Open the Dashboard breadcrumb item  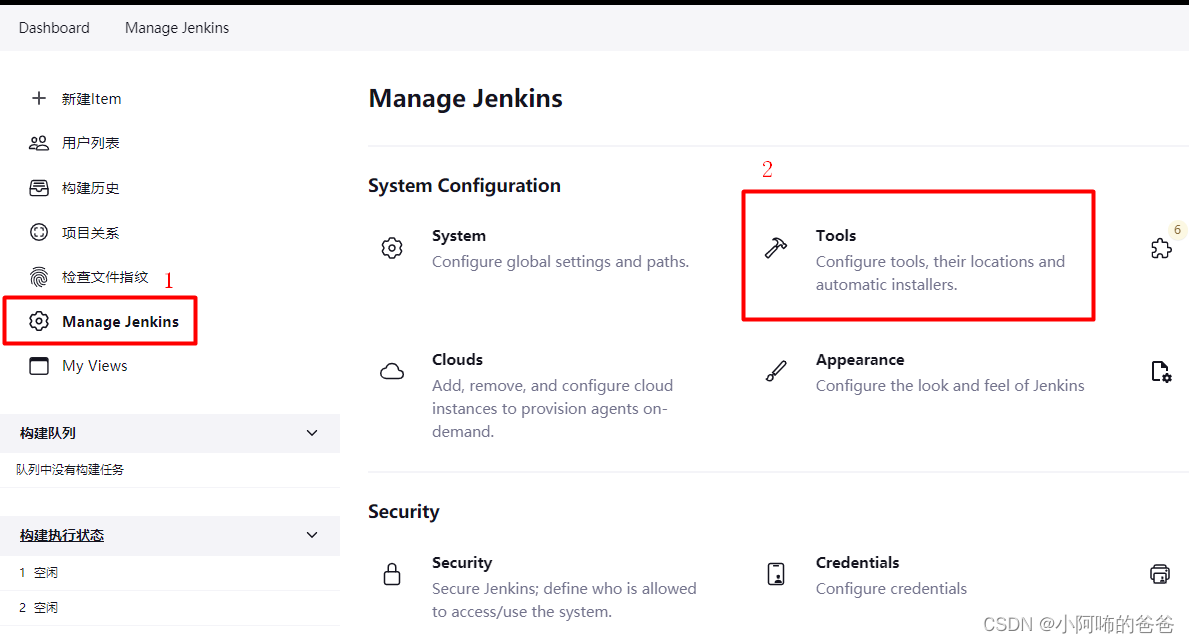pos(54,28)
